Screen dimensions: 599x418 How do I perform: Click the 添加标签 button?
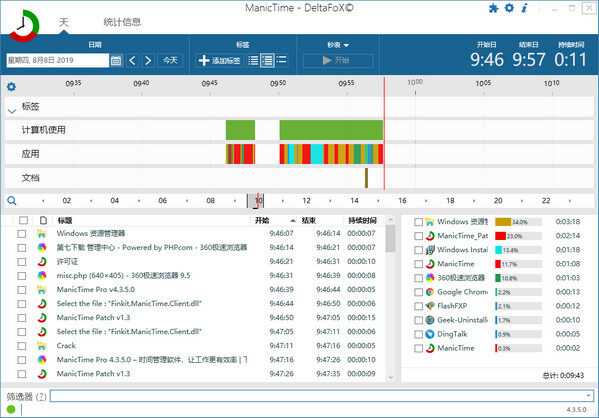click(x=220, y=60)
